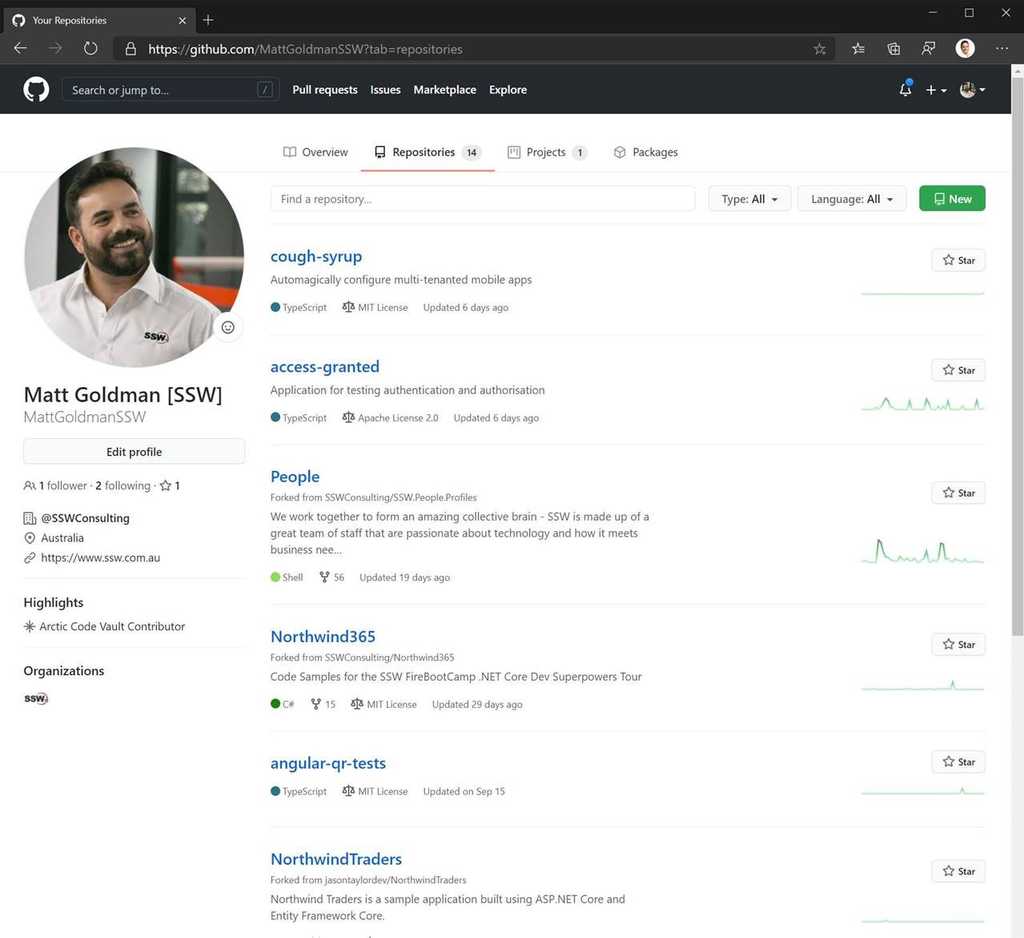Switch to the Projects tab
The image size is (1024, 938).
[x=548, y=152]
